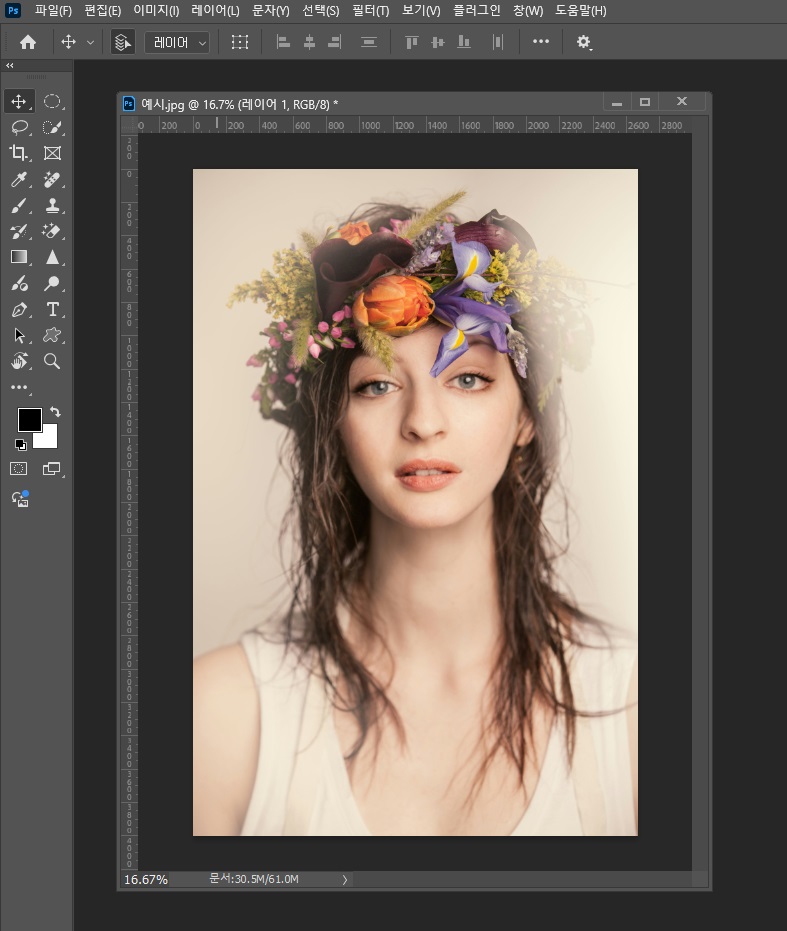Open Edit Toolbar three-dots in toolbox
Screen dimensions: 787x931
click(19, 387)
